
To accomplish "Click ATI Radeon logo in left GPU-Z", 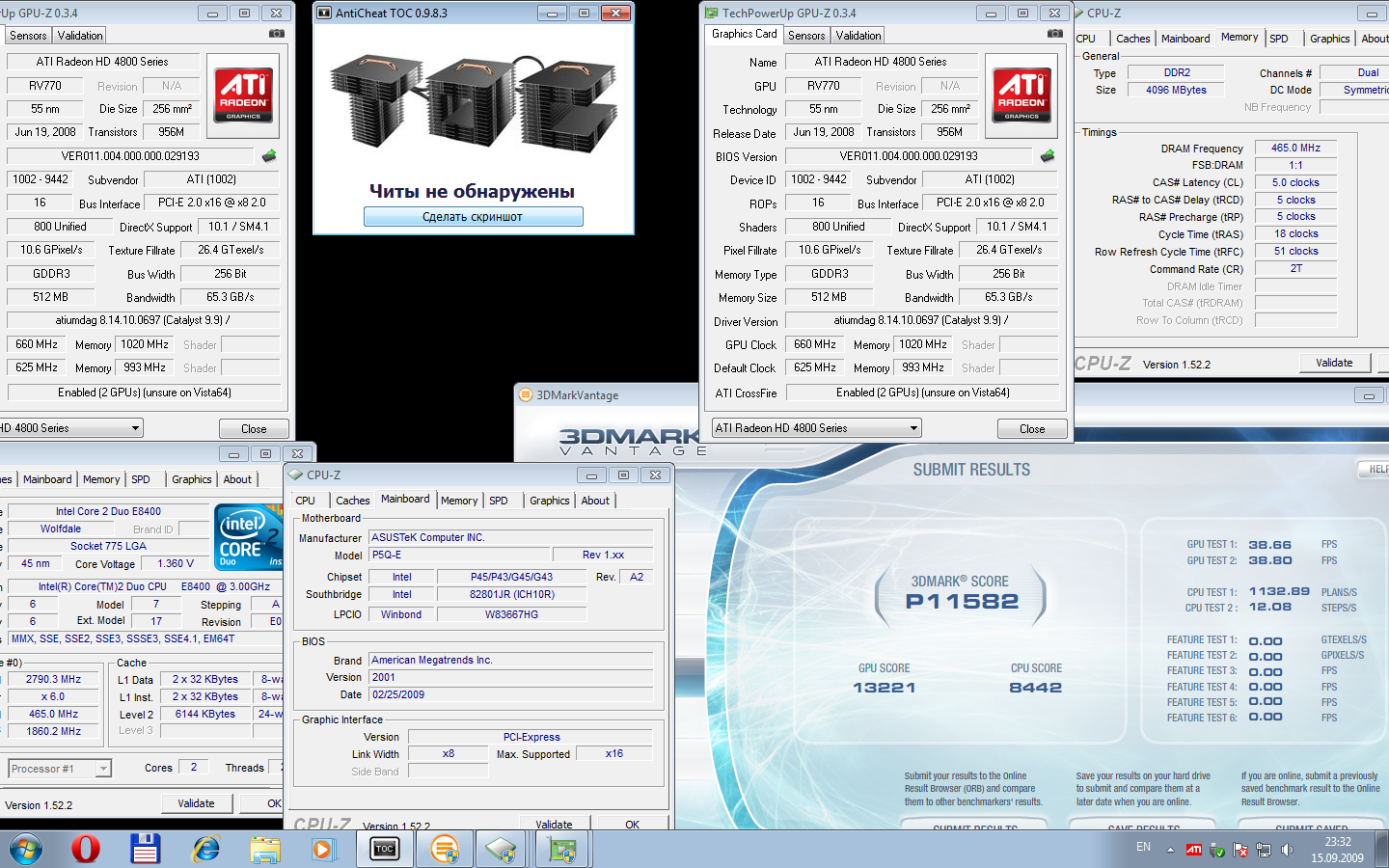I will click(x=243, y=95).
